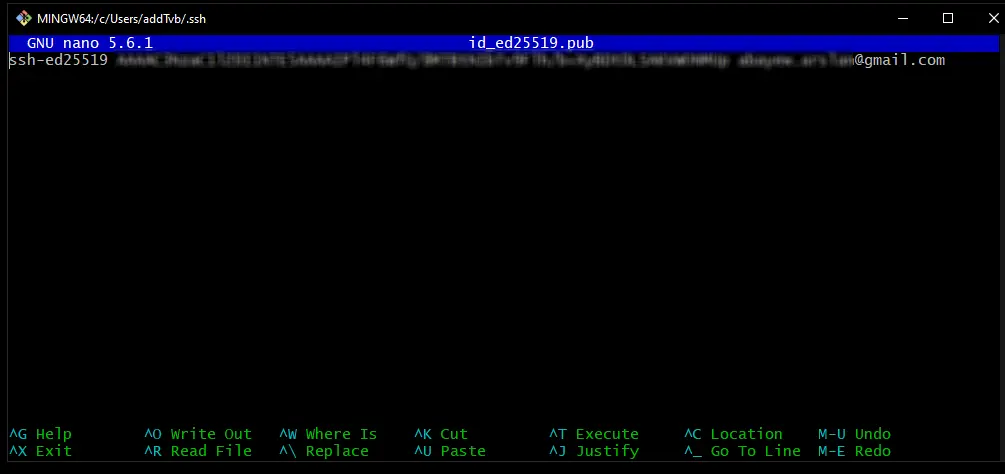Click the M-E Redo shortcut
The image size is (1005, 474).
tap(854, 451)
